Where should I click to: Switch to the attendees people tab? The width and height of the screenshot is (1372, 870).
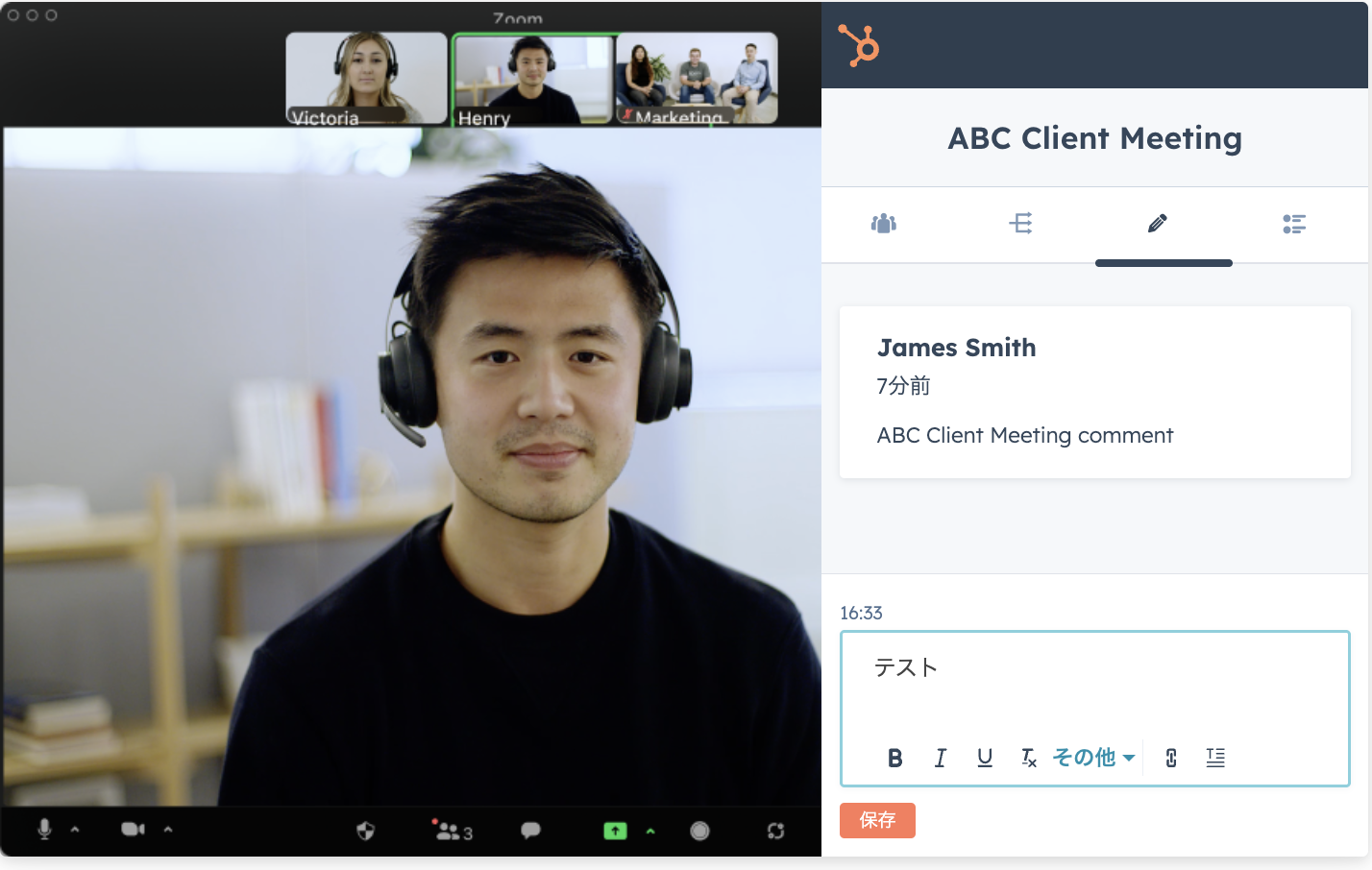click(x=883, y=224)
